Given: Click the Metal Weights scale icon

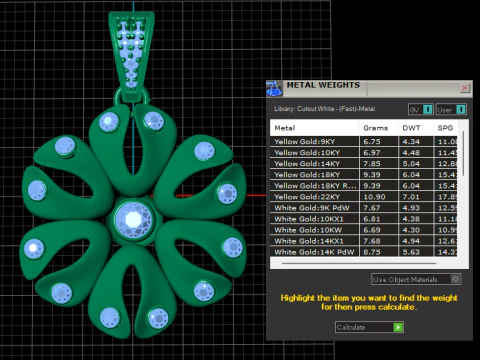Looking at the screenshot, I should point(274,89).
